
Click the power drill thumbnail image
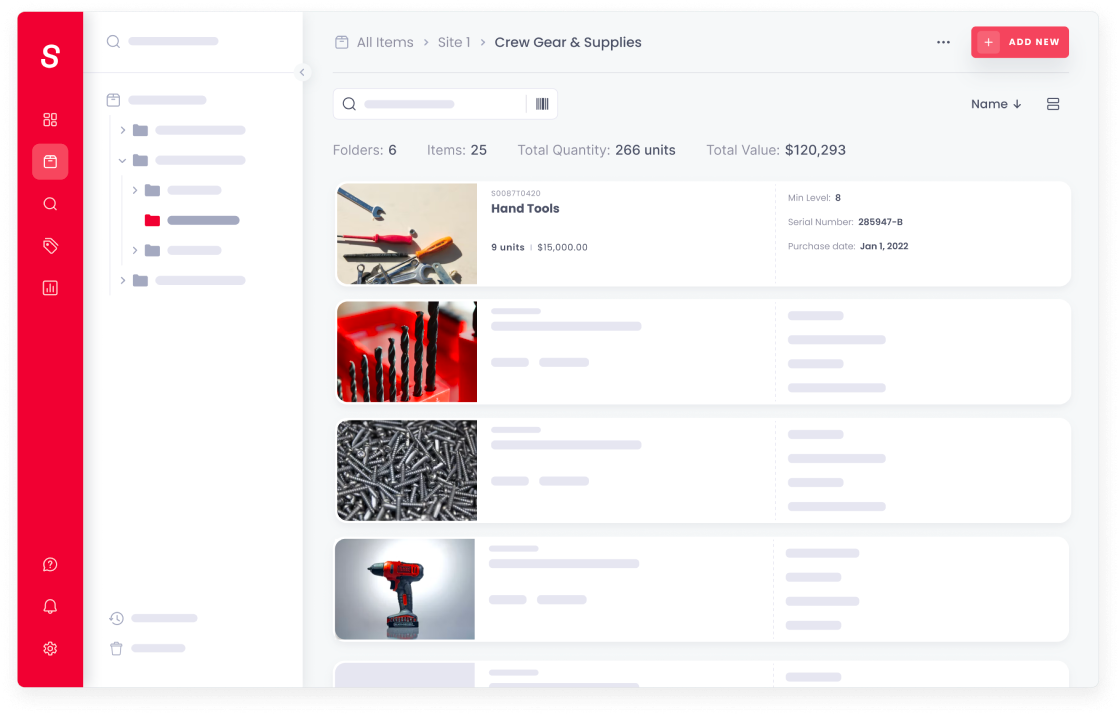(404, 589)
